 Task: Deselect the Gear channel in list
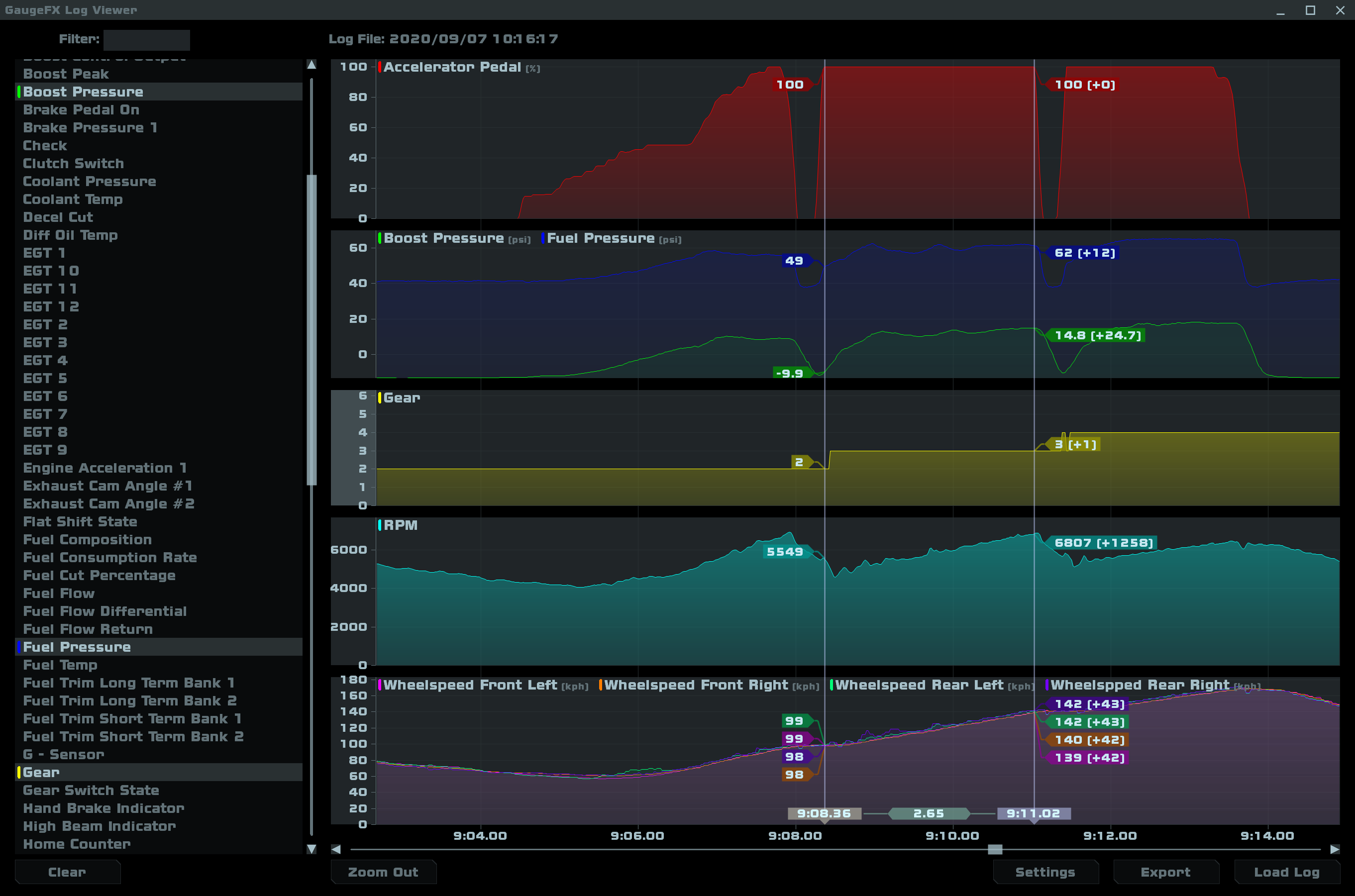coord(41,772)
